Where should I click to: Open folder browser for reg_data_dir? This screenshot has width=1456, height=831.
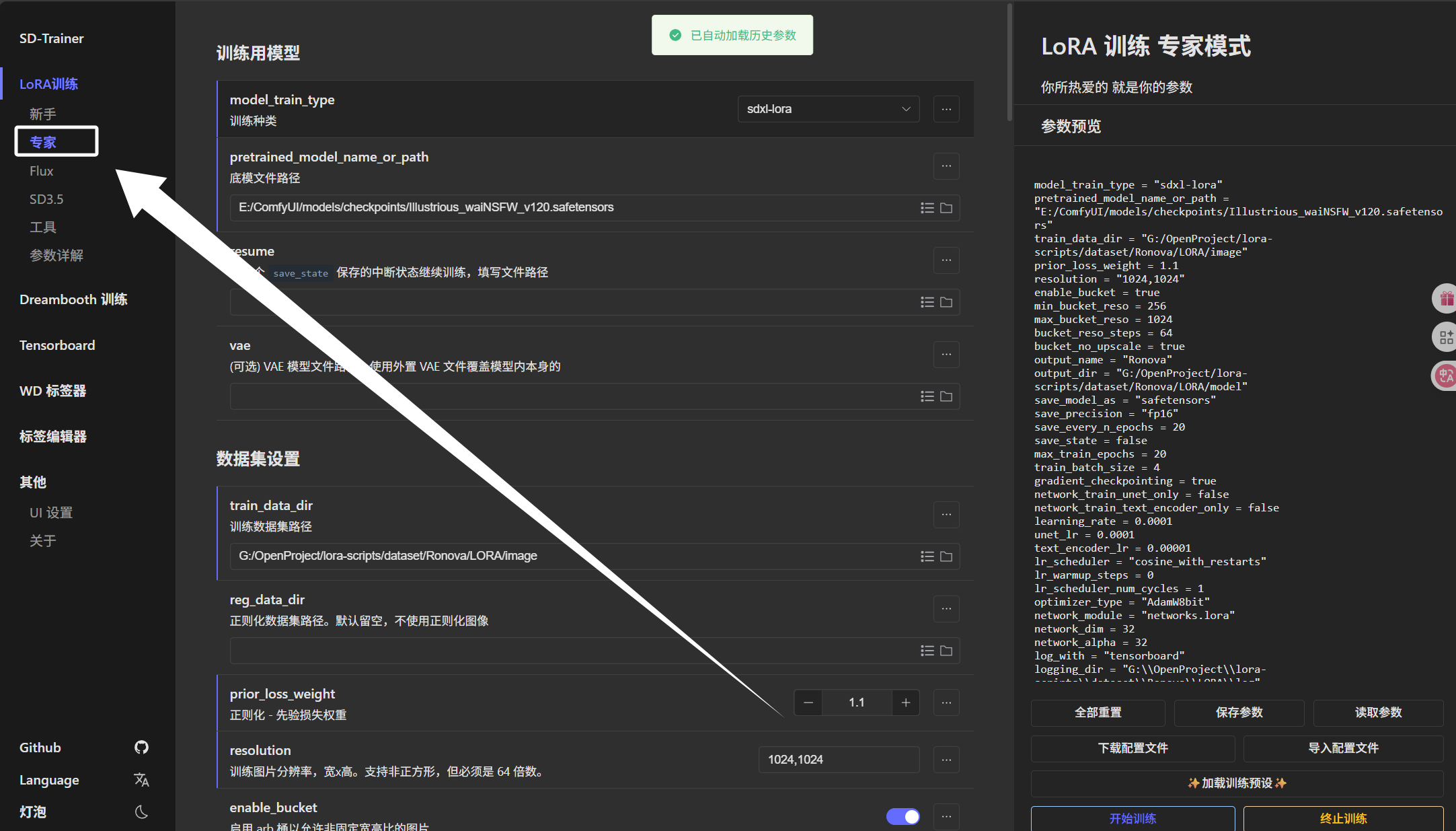[946, 651]
